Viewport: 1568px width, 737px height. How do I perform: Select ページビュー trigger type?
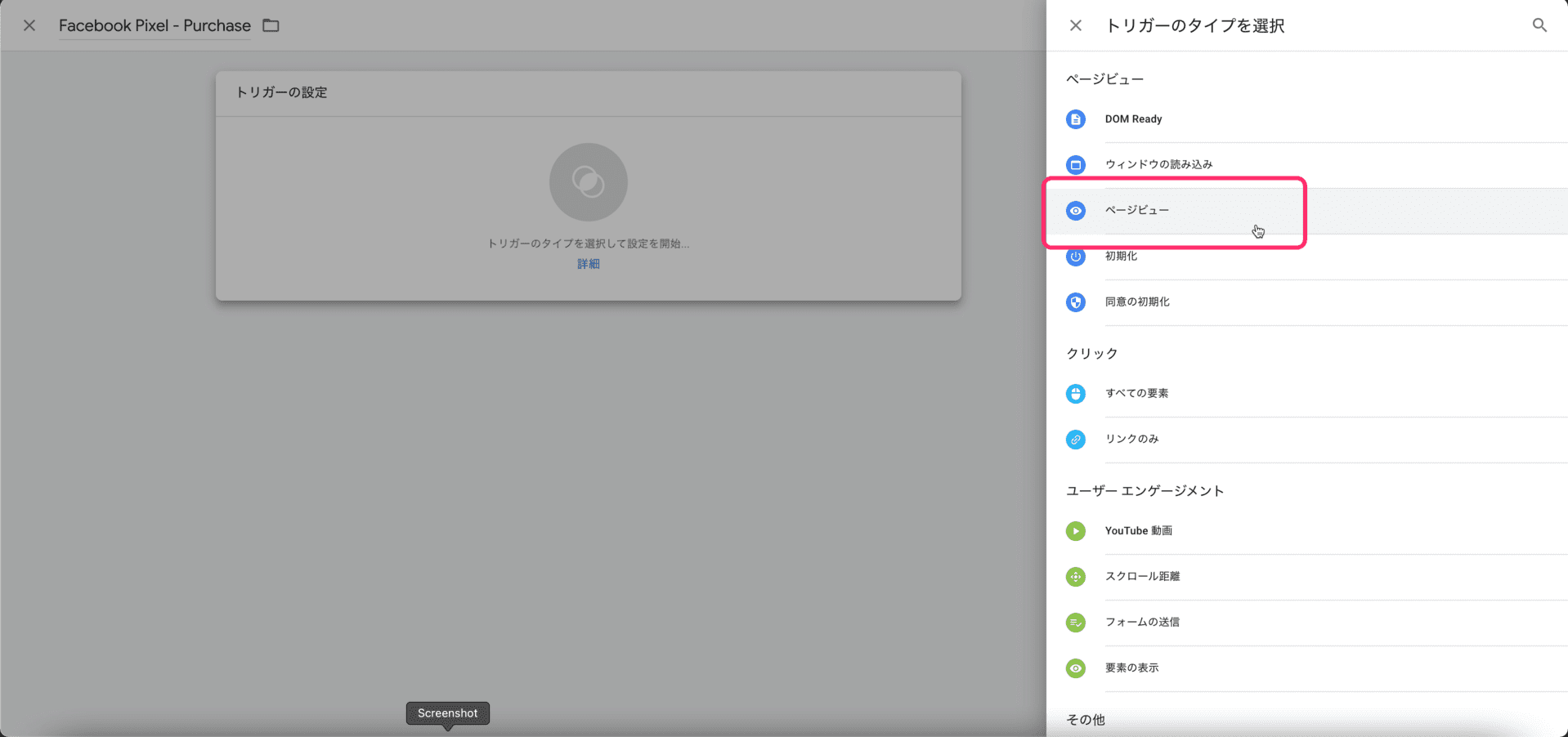tap(1307, 211)
